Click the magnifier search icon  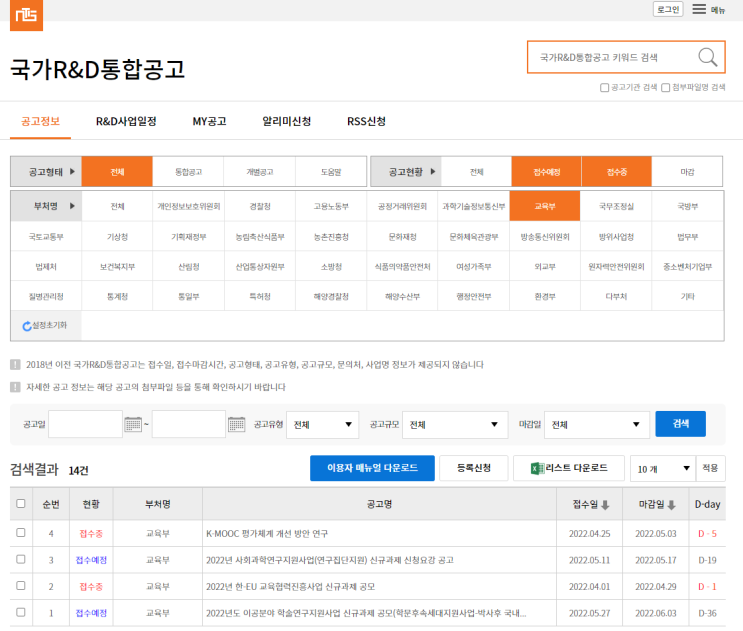click(x=707, y=57)
